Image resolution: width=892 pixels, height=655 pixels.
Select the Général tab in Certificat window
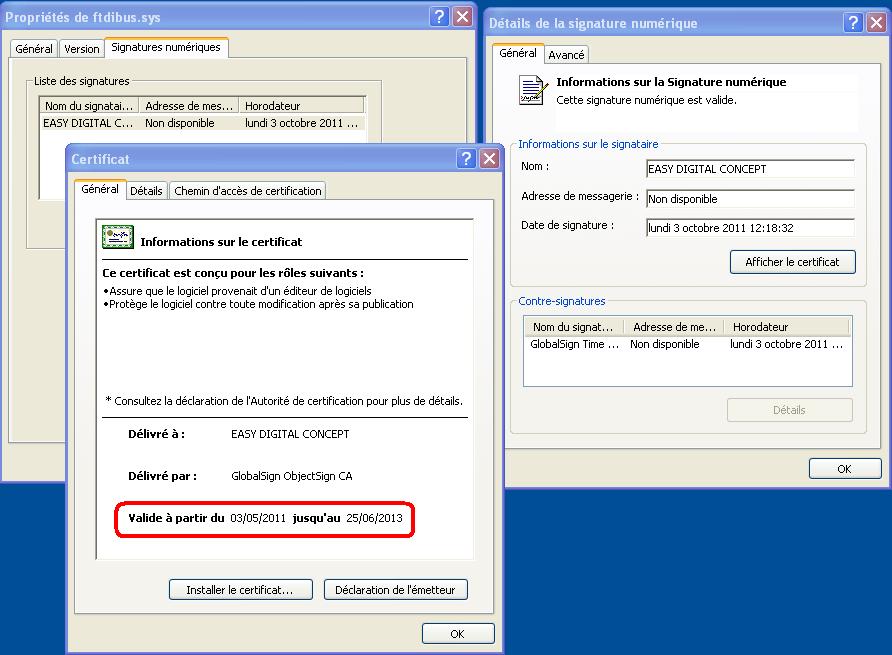pyautogui.click(x=100, y=189)
